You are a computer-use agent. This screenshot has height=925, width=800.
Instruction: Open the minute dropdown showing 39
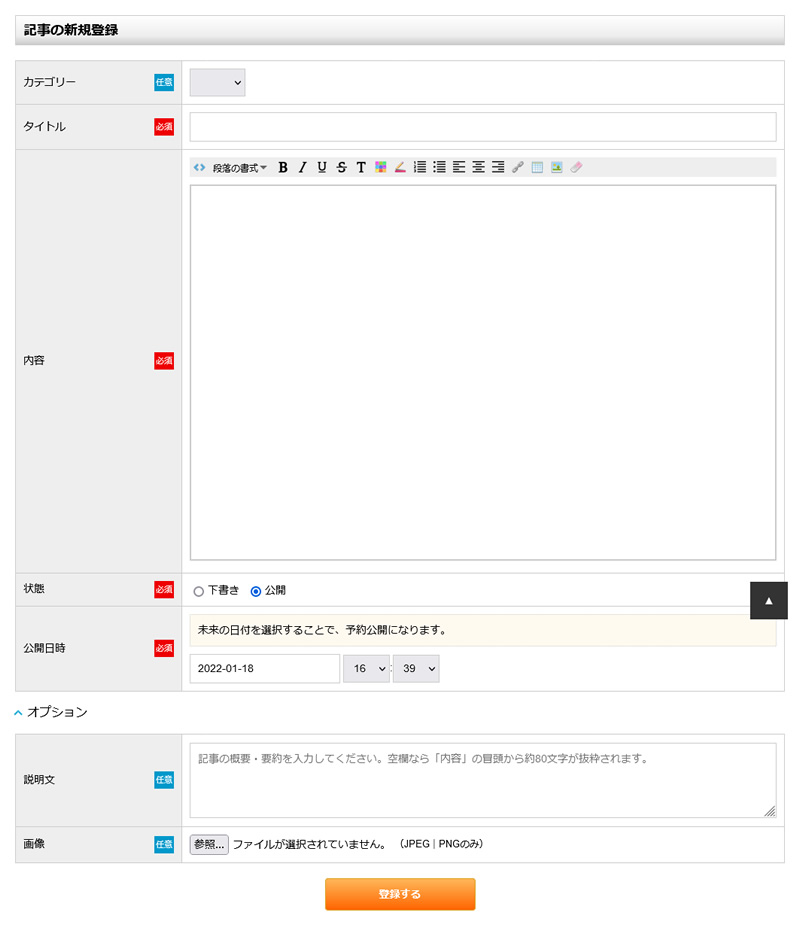click(416, 668)
